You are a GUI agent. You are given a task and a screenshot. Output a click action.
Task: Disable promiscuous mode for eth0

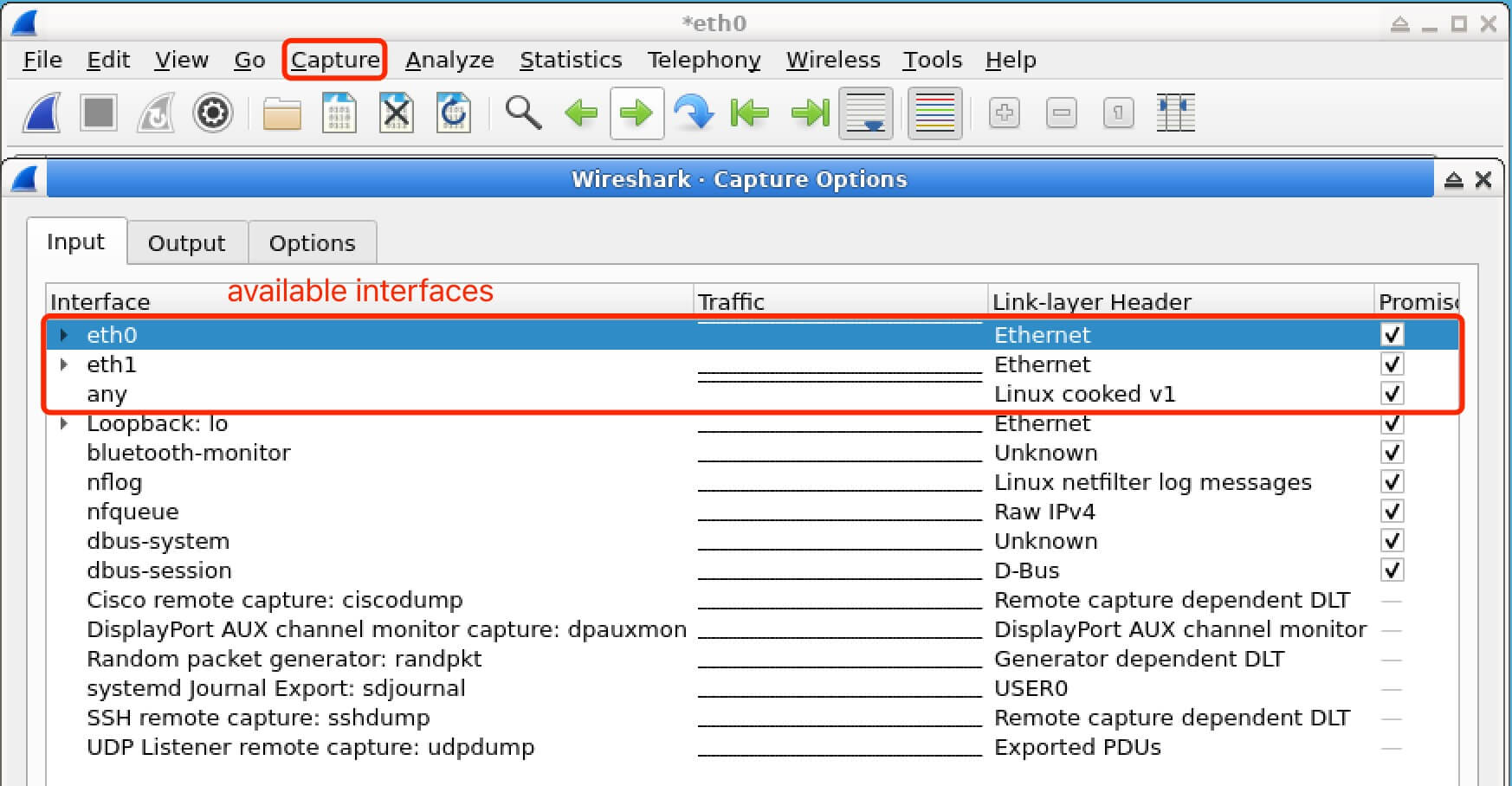(x=1392, y=335)
